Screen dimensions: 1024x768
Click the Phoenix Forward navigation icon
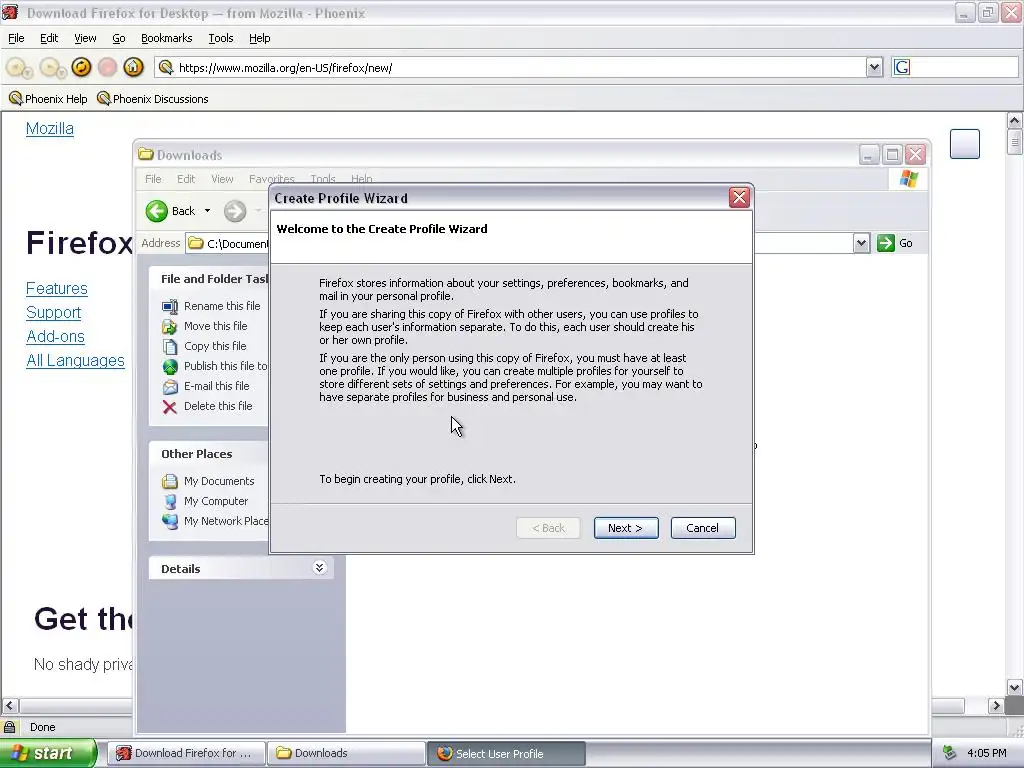coord(52,67)
